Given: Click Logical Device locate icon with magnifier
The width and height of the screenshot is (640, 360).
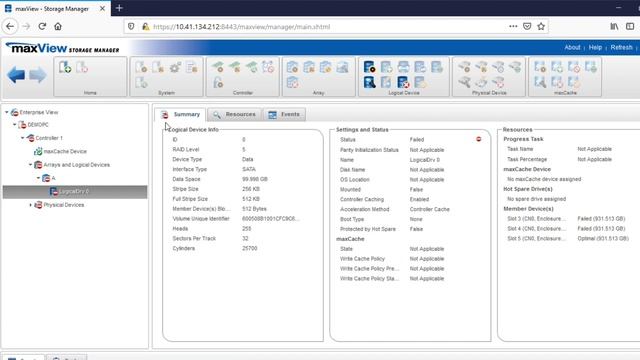Looking at the screenshot, I should tap(369, 82).
